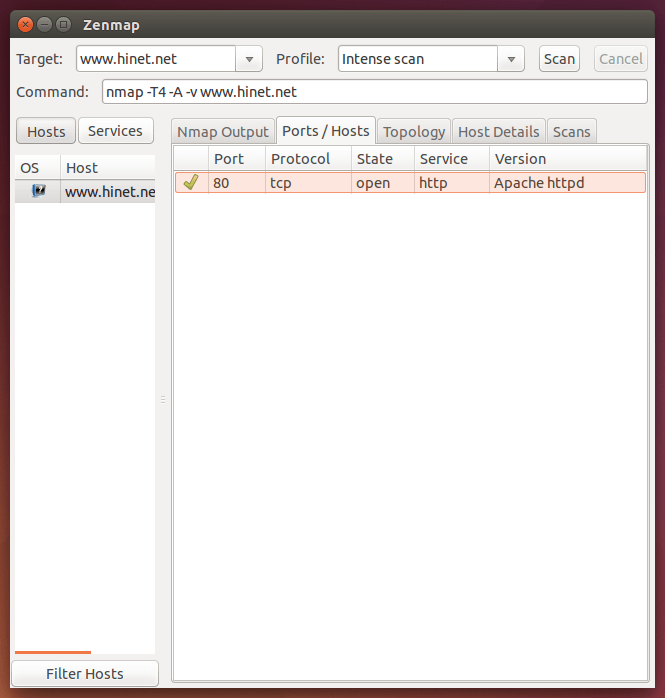Switch to the Nmap Output tab
This screenshot has height=698, width=665.
pyautogui.click(x=223, y=132)
